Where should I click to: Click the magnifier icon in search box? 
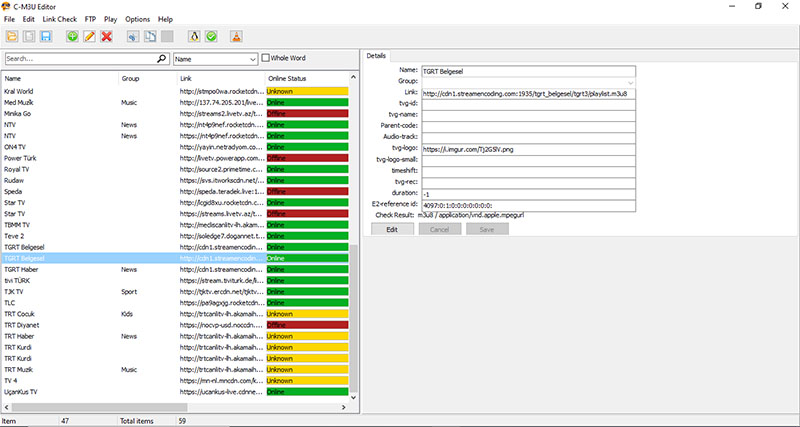pos(162,59)
